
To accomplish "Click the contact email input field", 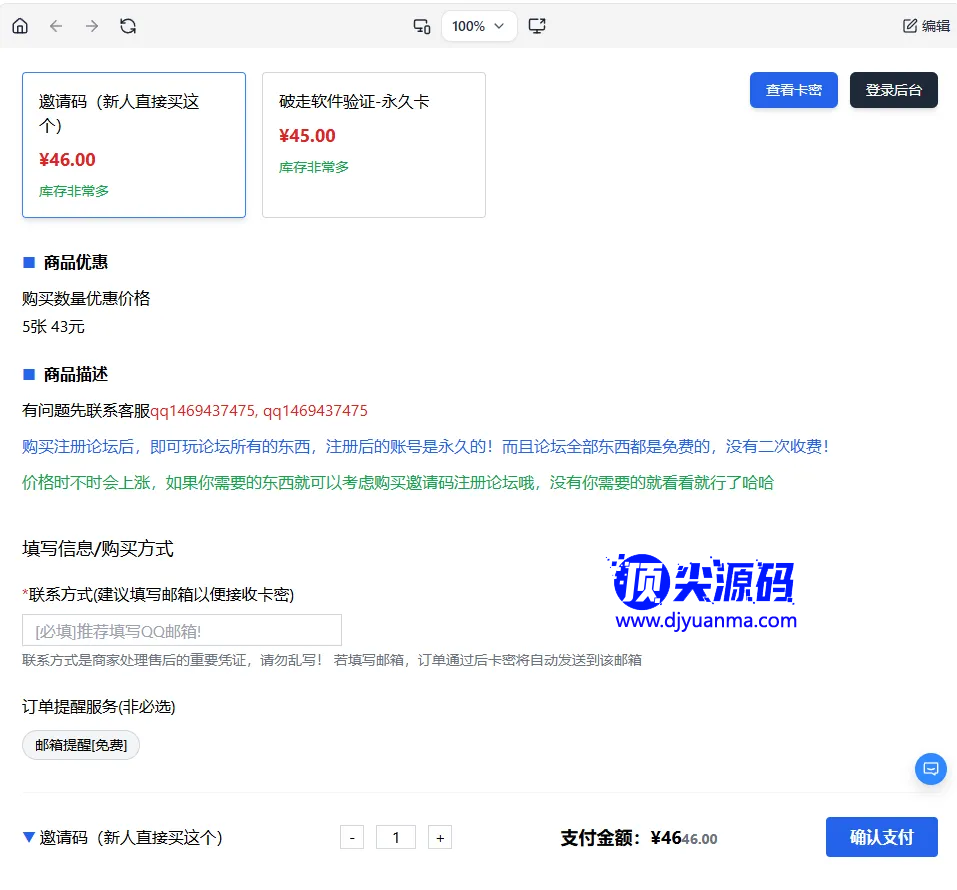I will click(x=182, y=630).
